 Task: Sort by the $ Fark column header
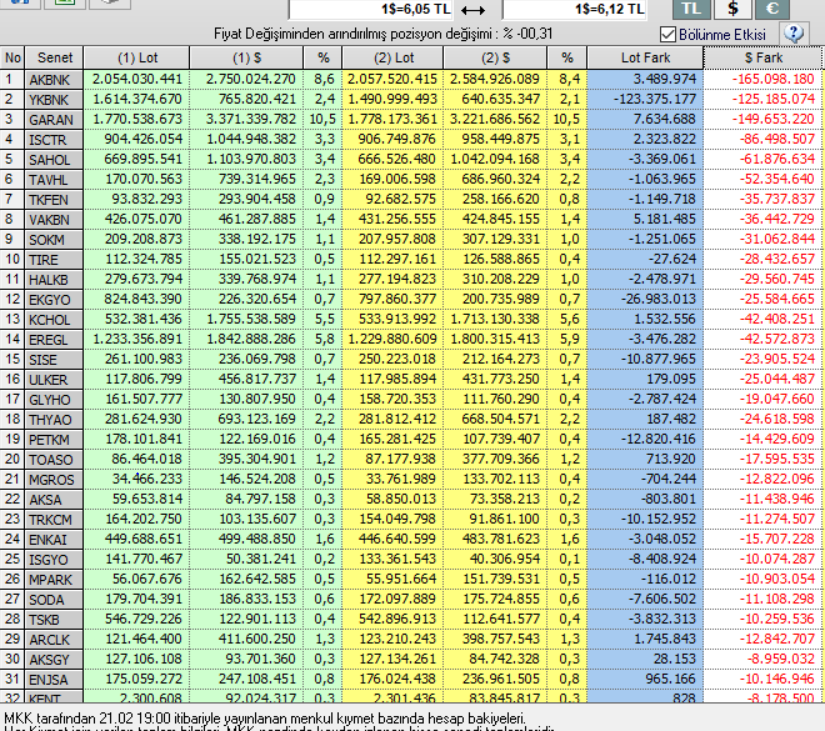763,58
